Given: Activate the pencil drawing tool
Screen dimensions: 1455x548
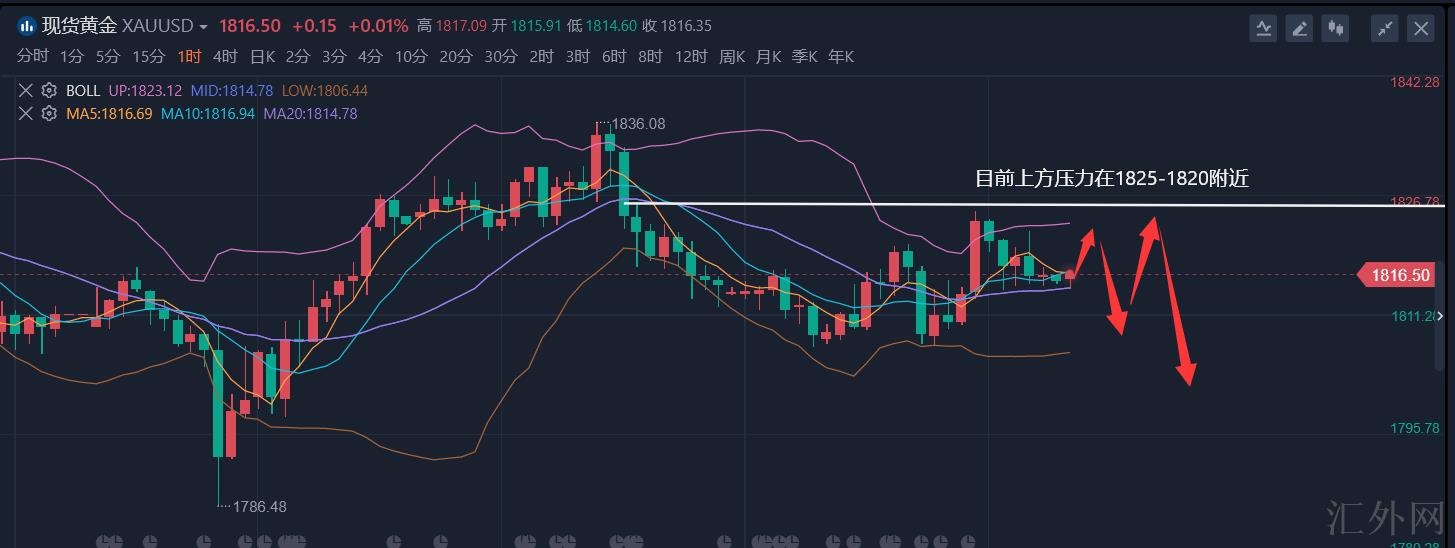Looking at the screenshot, I should [1300, 29].
